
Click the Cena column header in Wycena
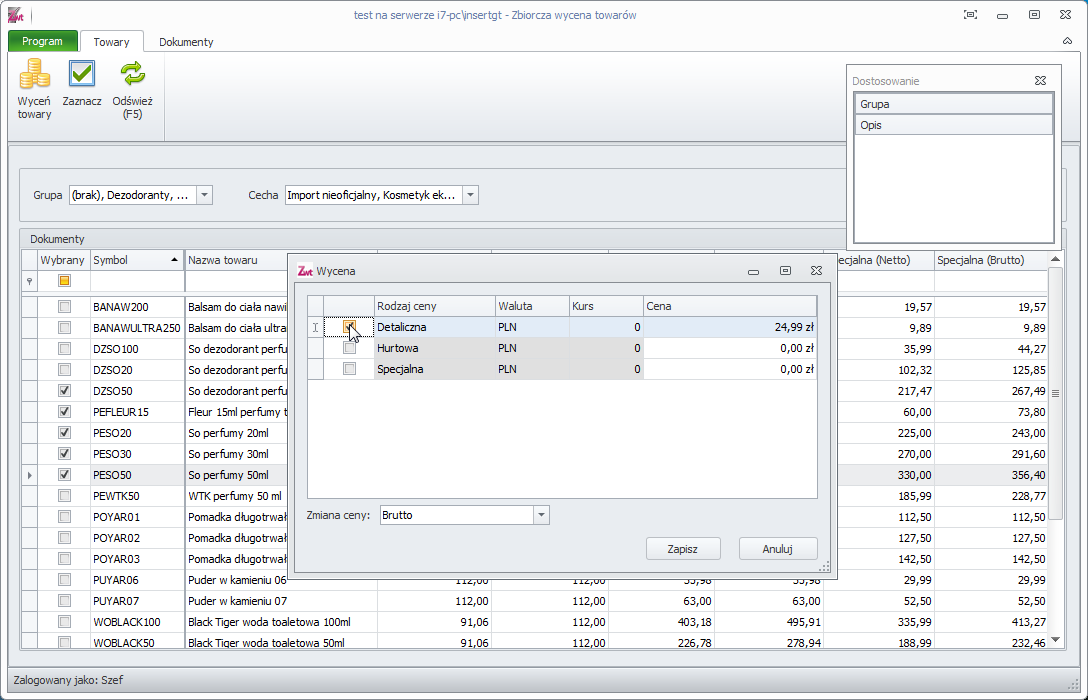(730, 306)
